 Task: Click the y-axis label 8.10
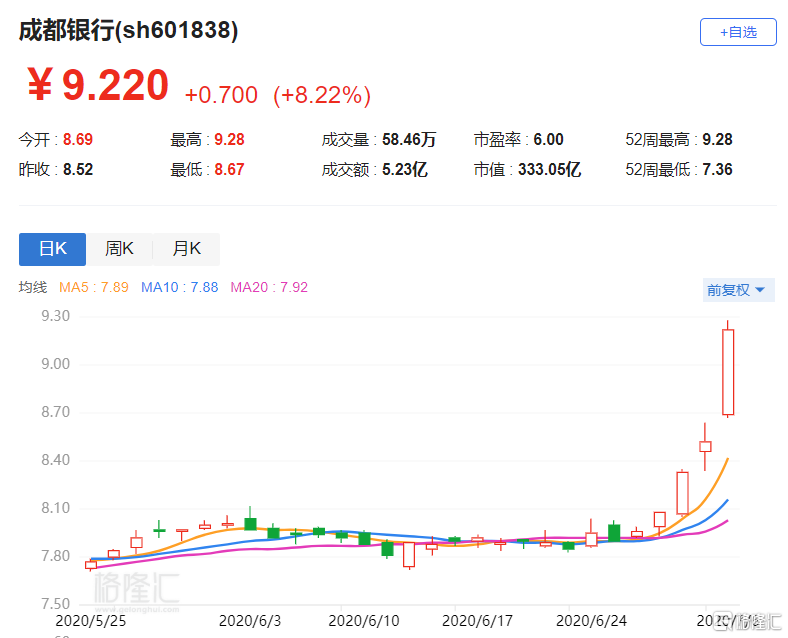point(55,508)
